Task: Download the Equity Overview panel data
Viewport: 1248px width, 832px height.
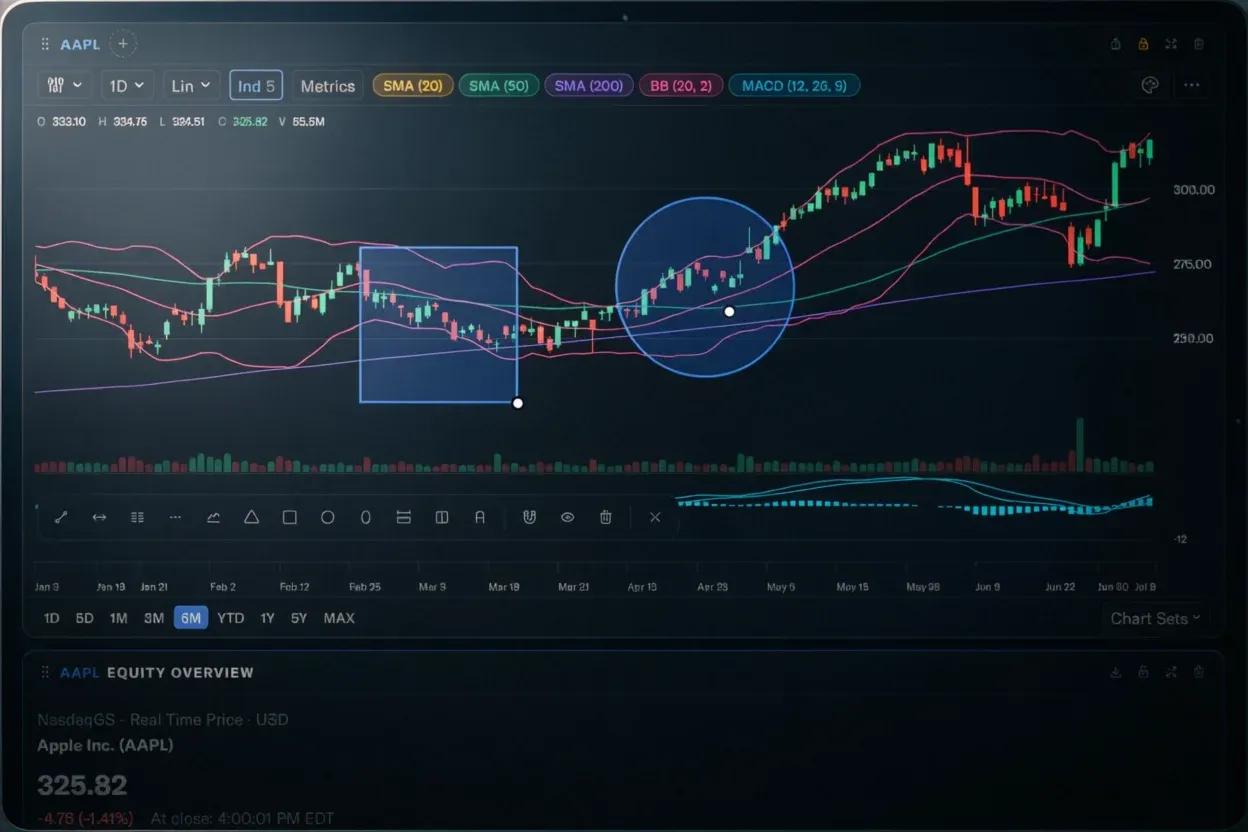Action: 1116,672
